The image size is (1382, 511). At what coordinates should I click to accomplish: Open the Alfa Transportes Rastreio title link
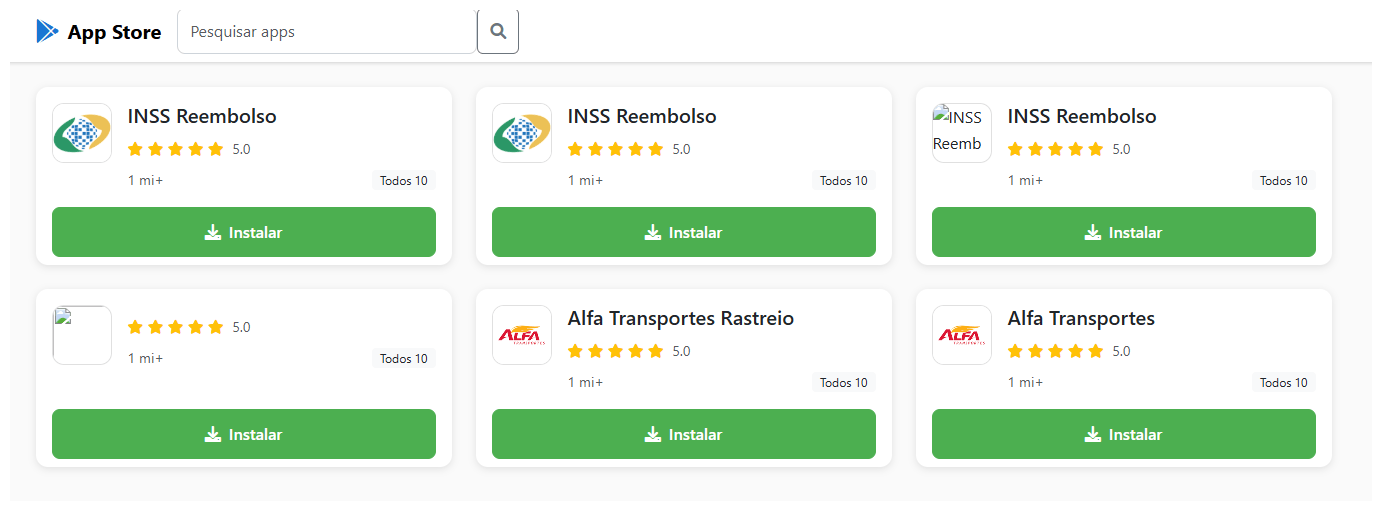coord(681,319)
